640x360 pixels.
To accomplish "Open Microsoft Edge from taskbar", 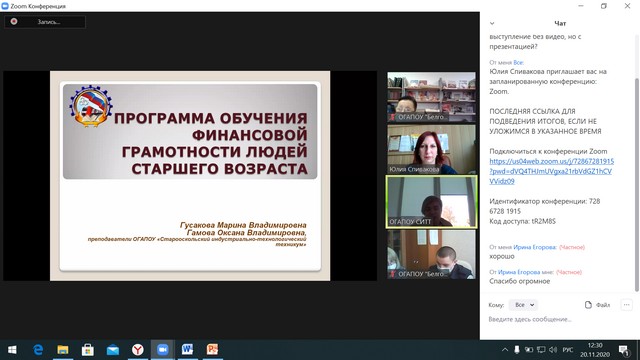I will pos(38,350).
